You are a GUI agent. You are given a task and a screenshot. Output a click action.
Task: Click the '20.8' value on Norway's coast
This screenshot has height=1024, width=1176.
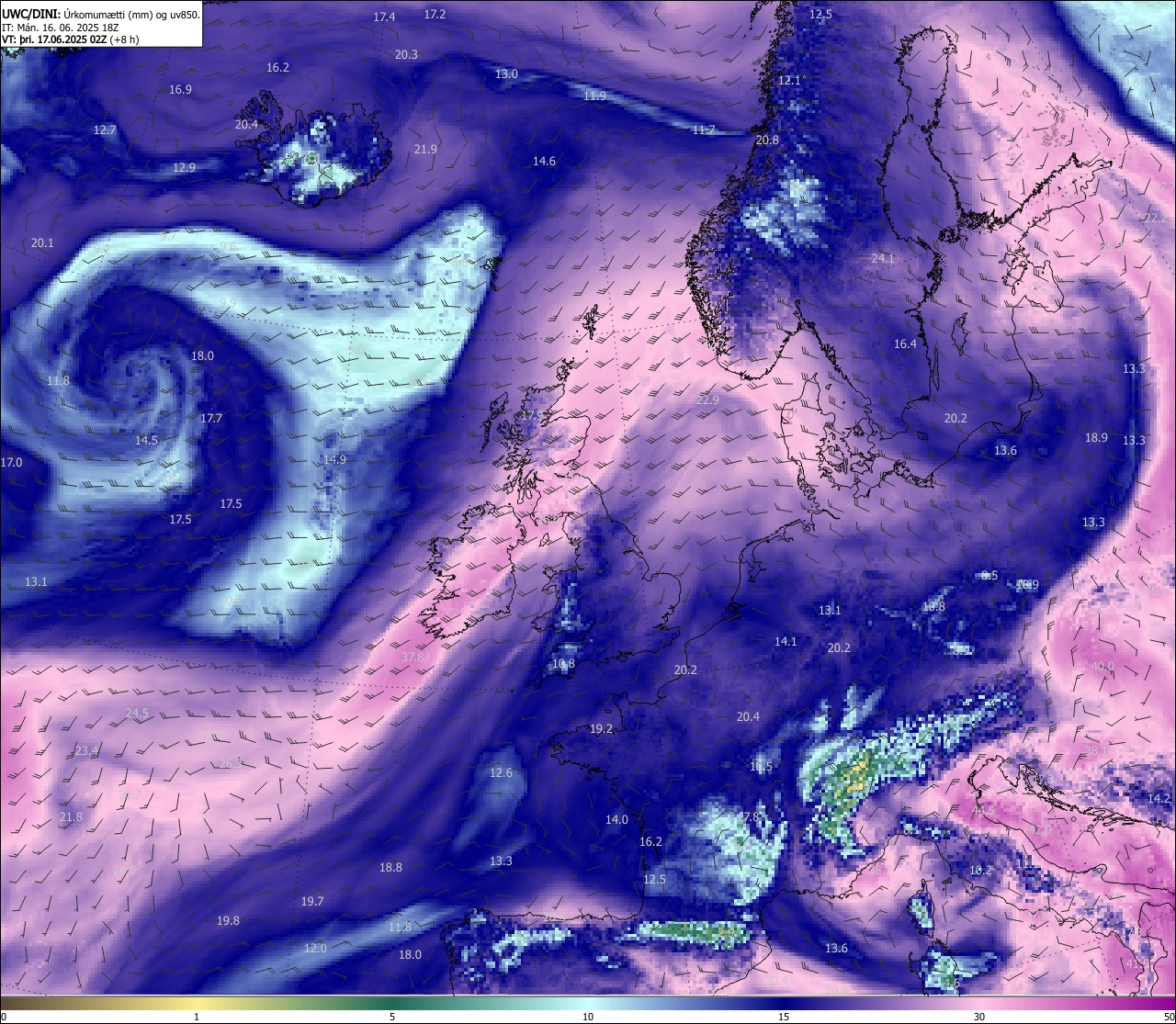[x=767, y=141]
